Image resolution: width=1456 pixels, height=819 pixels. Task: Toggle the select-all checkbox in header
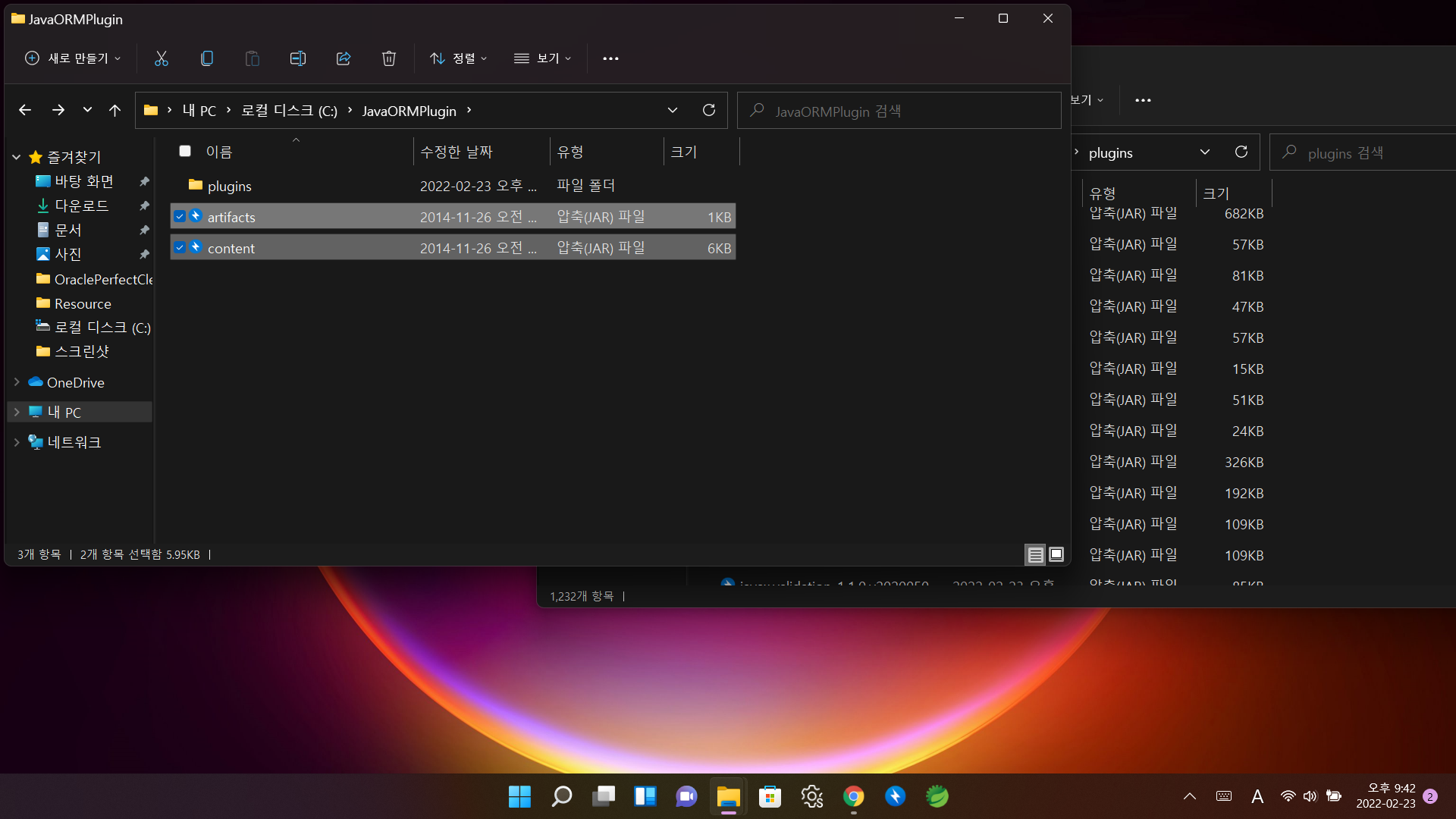[184, 151]
